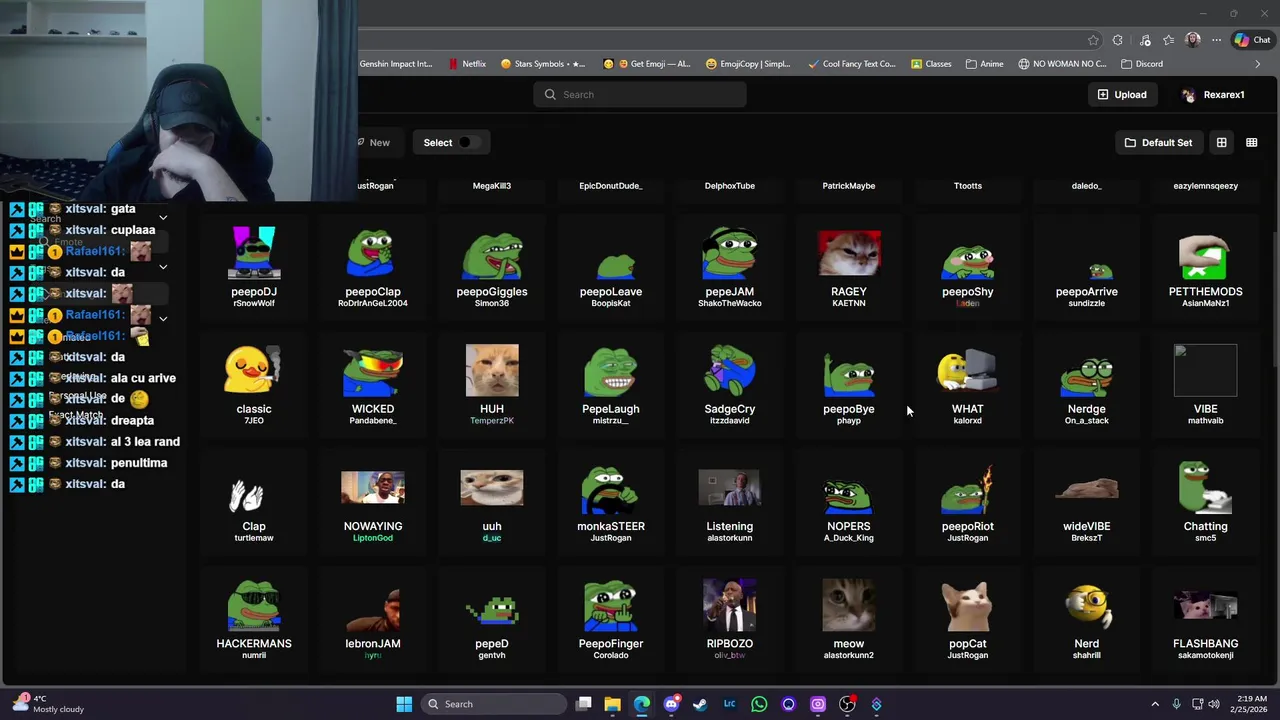Viewport: 1280px width, 720px height.
Task: Focus the emote Search field
Action: 640,94
